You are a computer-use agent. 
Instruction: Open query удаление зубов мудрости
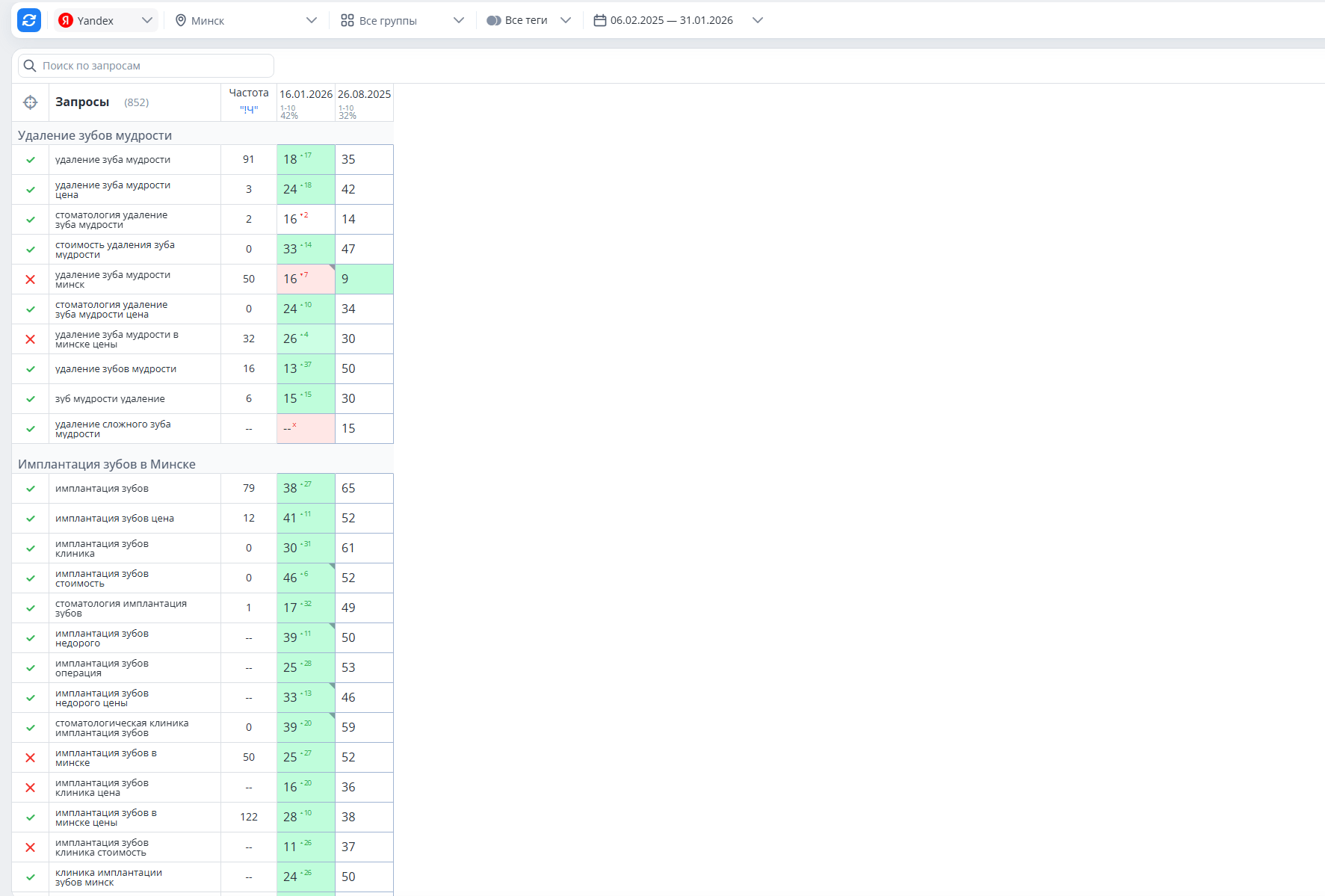click(116, 369)
